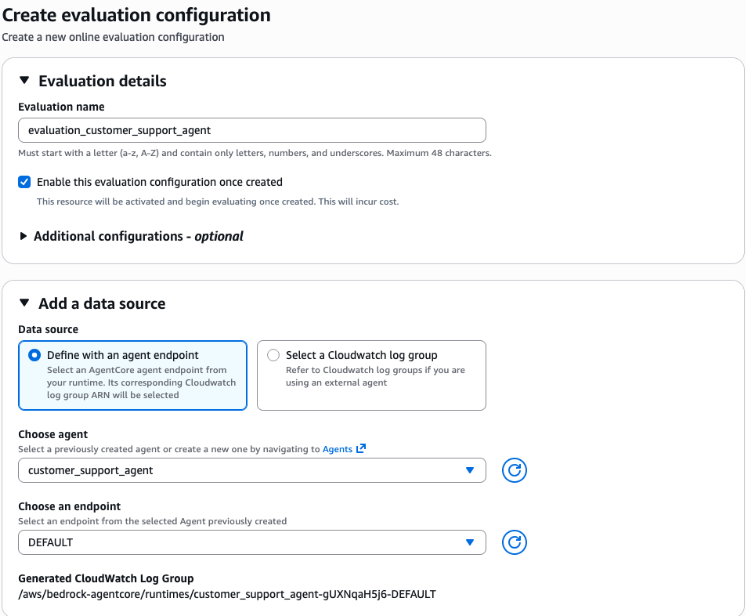Refresh the Choose an endpoint list
The width and height of the screenshot is (746, 616).
(x=514, y=543)
